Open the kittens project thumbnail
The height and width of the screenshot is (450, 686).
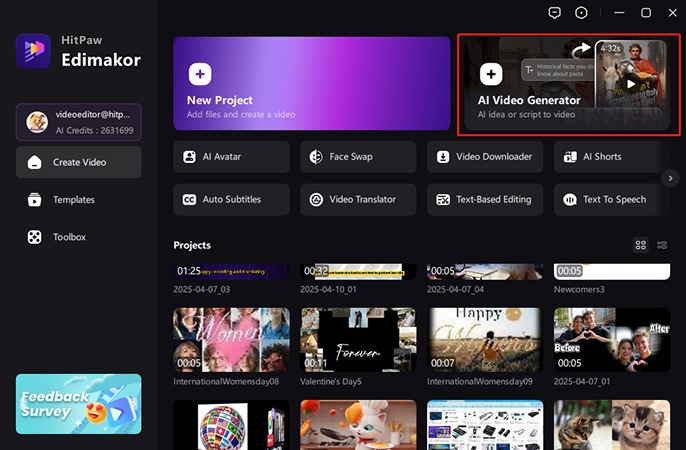pyautogui.click(x=612, y=425)
